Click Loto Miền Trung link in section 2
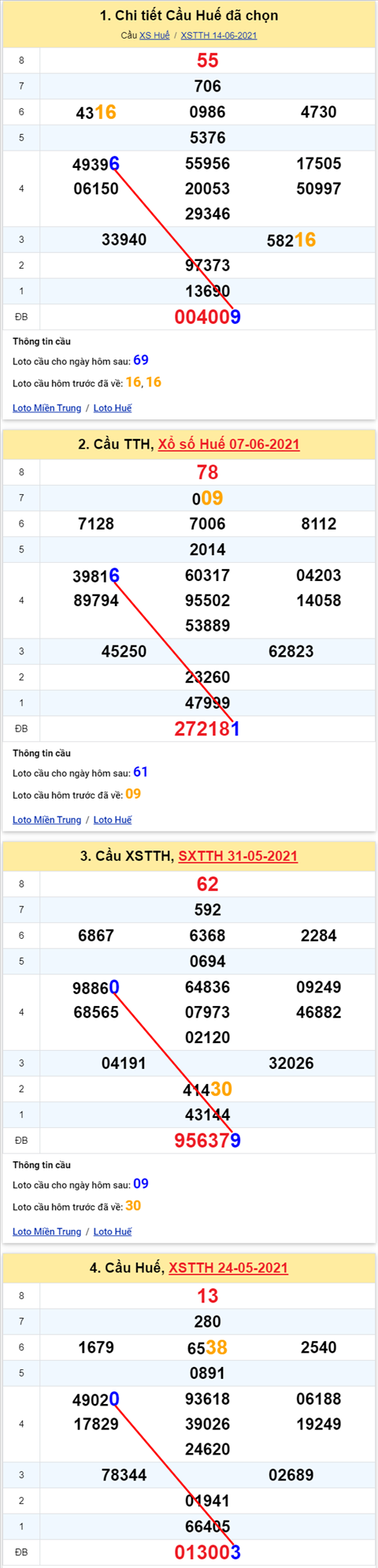 pyautogui.click(x=47, y=820)
